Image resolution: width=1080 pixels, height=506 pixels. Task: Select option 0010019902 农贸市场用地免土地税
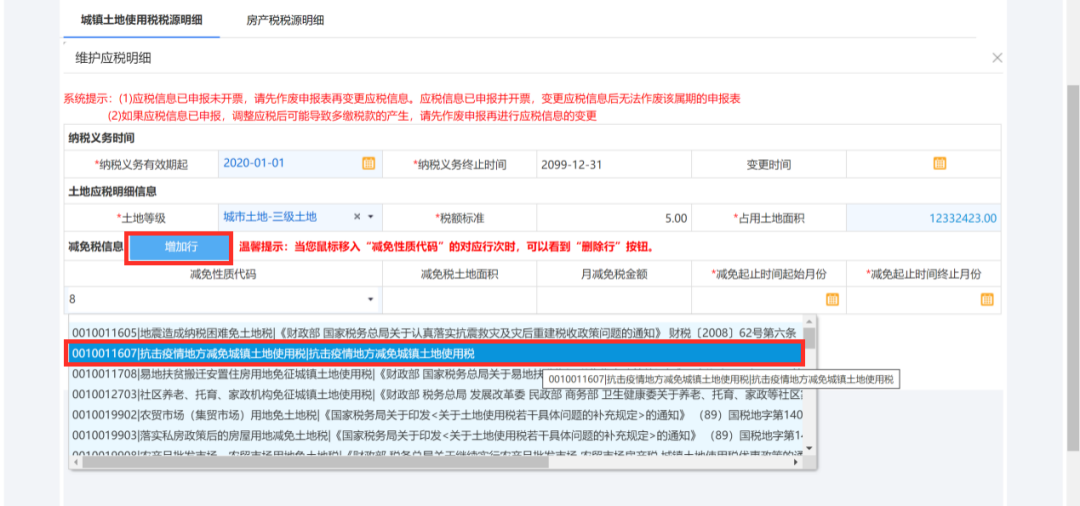point(437,416)
